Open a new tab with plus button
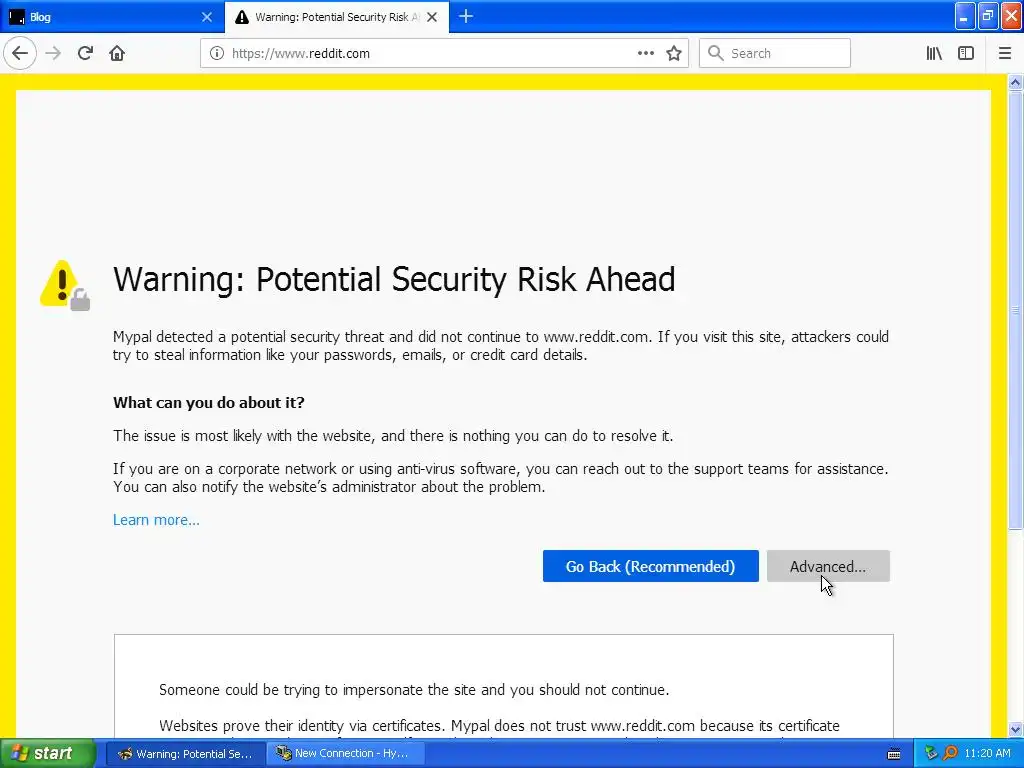 click(466, 16)
